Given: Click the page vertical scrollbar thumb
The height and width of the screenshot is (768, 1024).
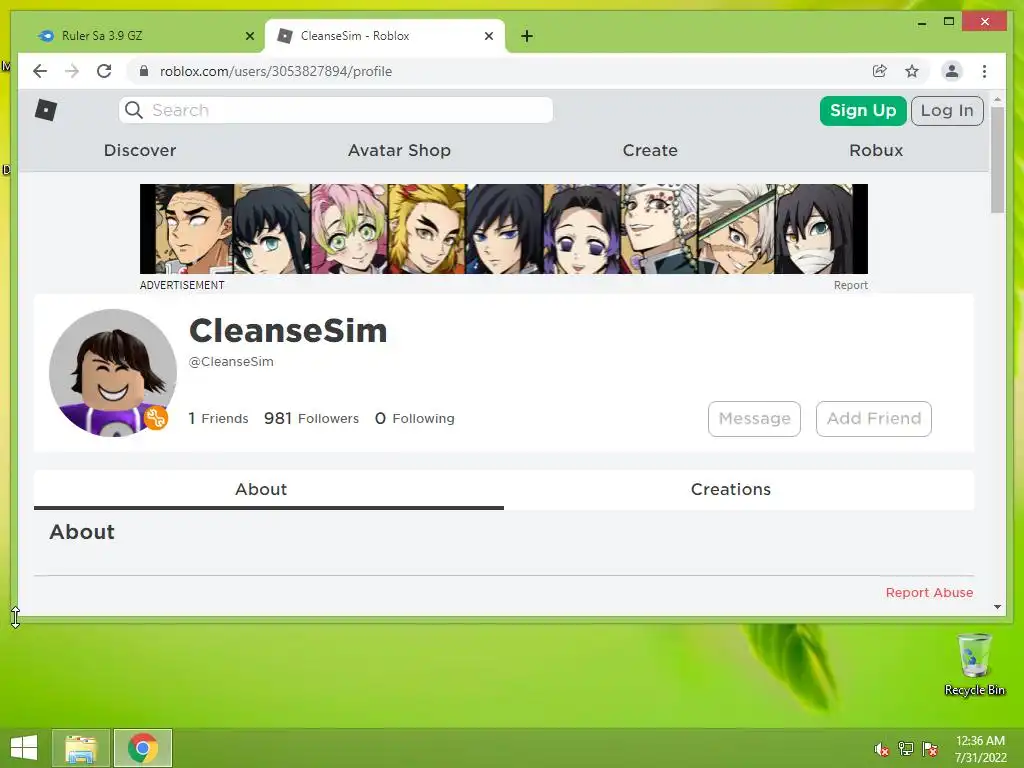Looking at the screenshot, I should 997,160.
